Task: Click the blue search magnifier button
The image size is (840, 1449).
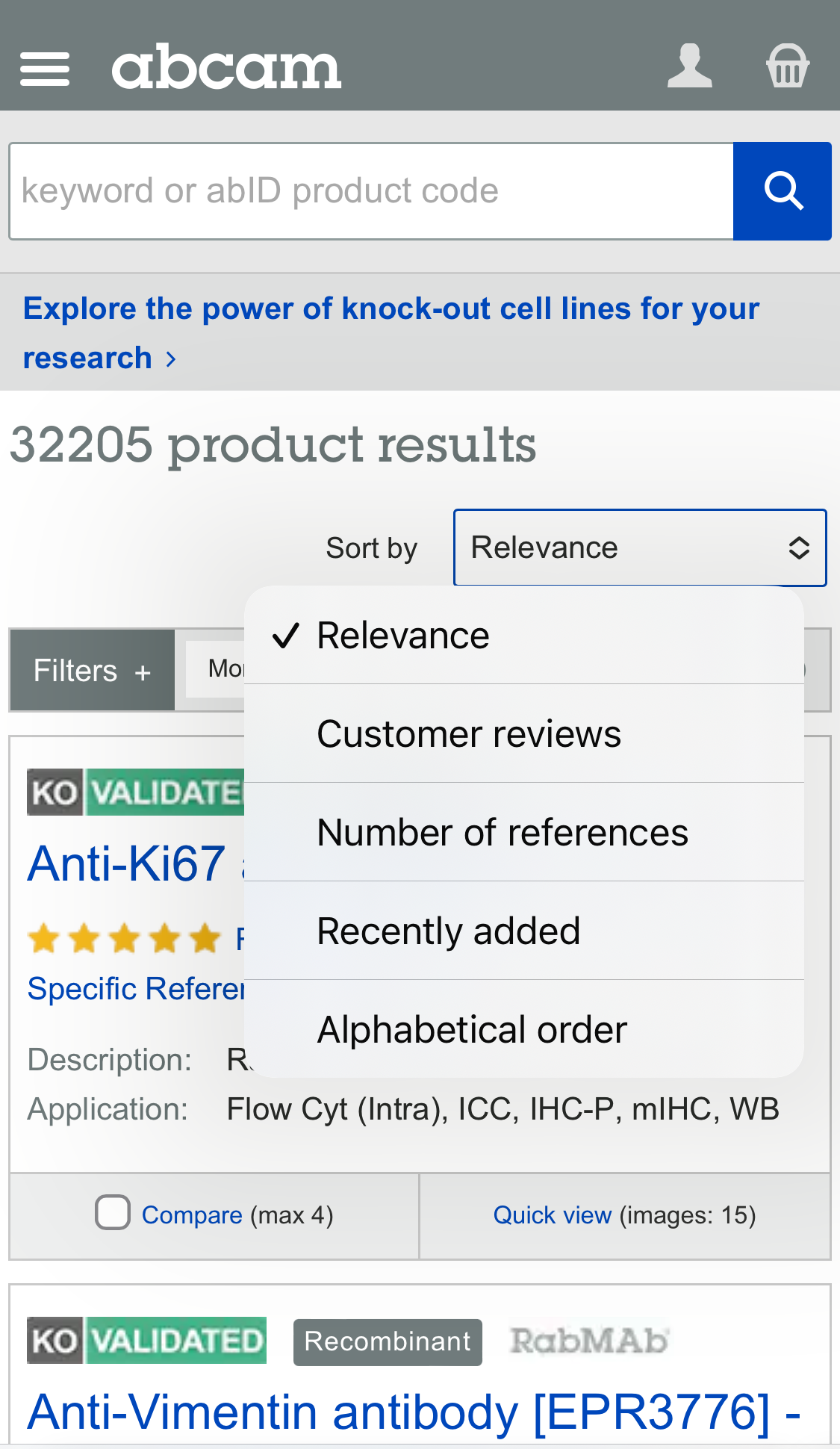Action: tap(783, 191)
